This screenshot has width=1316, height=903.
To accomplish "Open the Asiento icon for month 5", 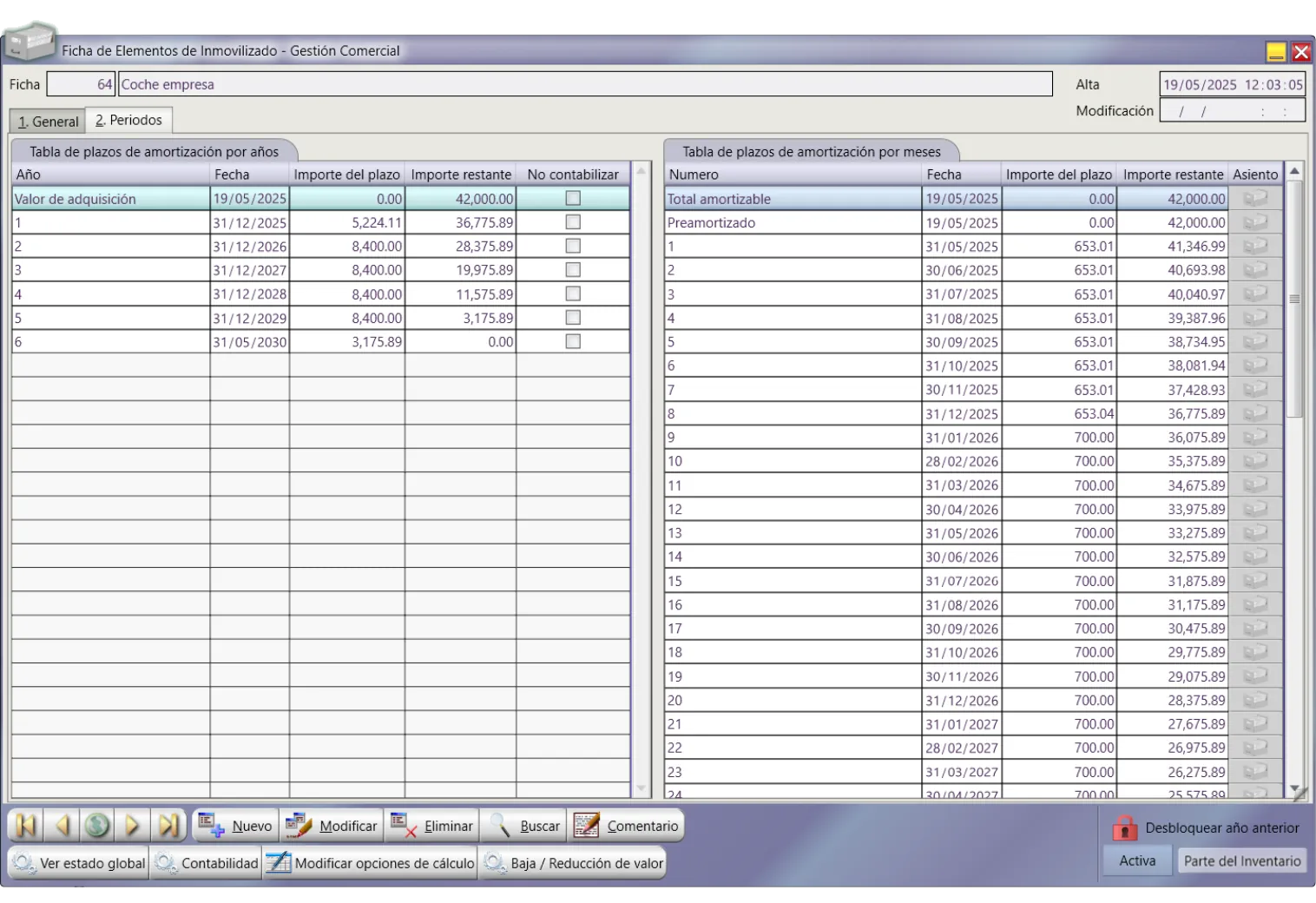I will pyautogui.click(x=1255, y=342).
